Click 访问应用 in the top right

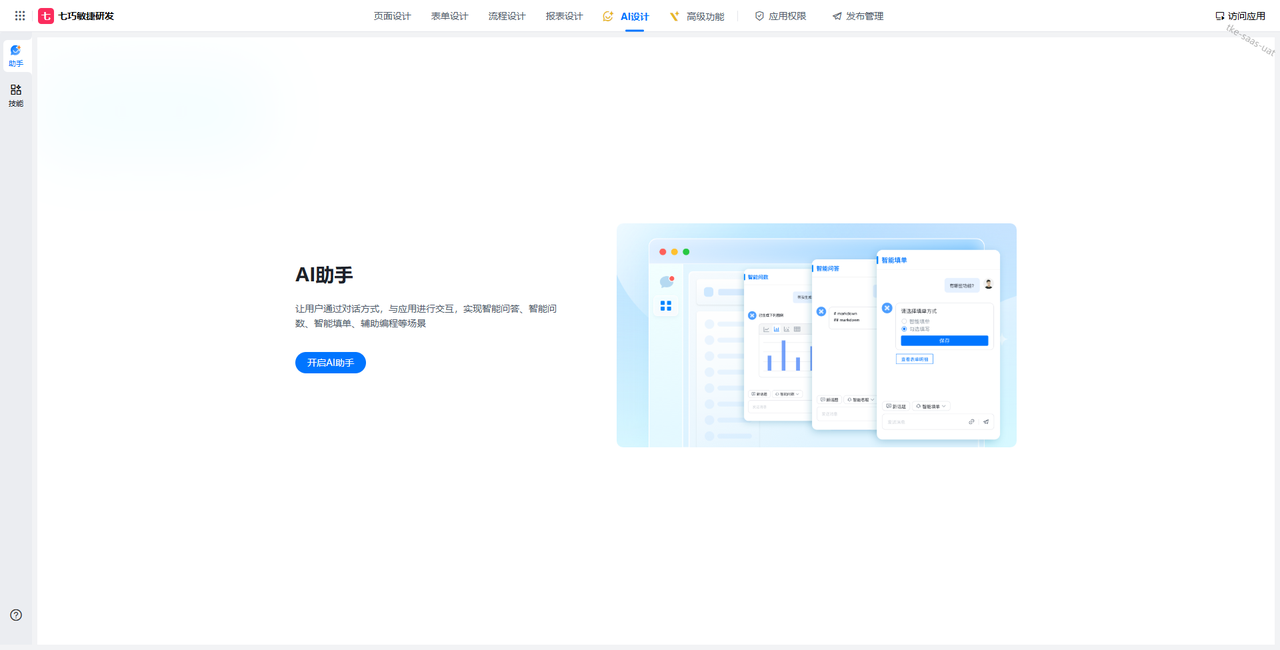[x=1240, y=16]
